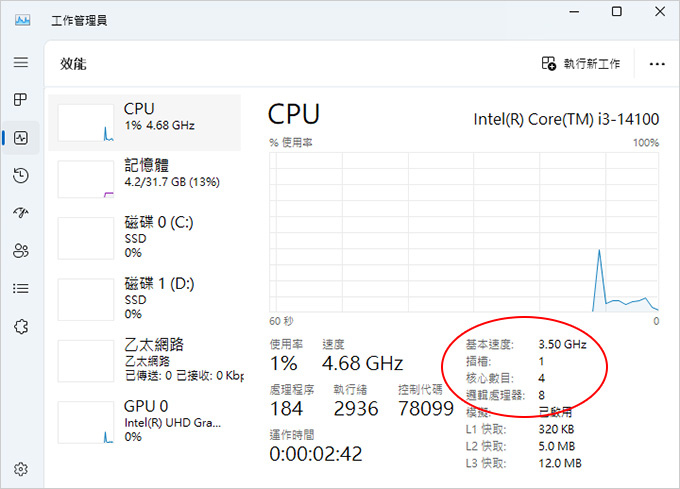Select the CPU 1% 4.68 GHz resource item
Viewport: 680px width, 489px height.
pyautogui.click(x=144, y=123)
